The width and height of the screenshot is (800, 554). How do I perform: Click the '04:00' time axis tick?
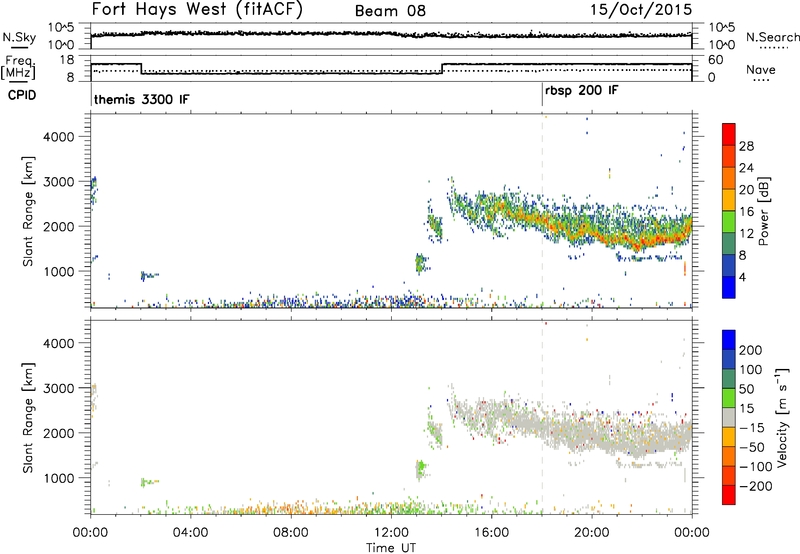coord(190,533)
